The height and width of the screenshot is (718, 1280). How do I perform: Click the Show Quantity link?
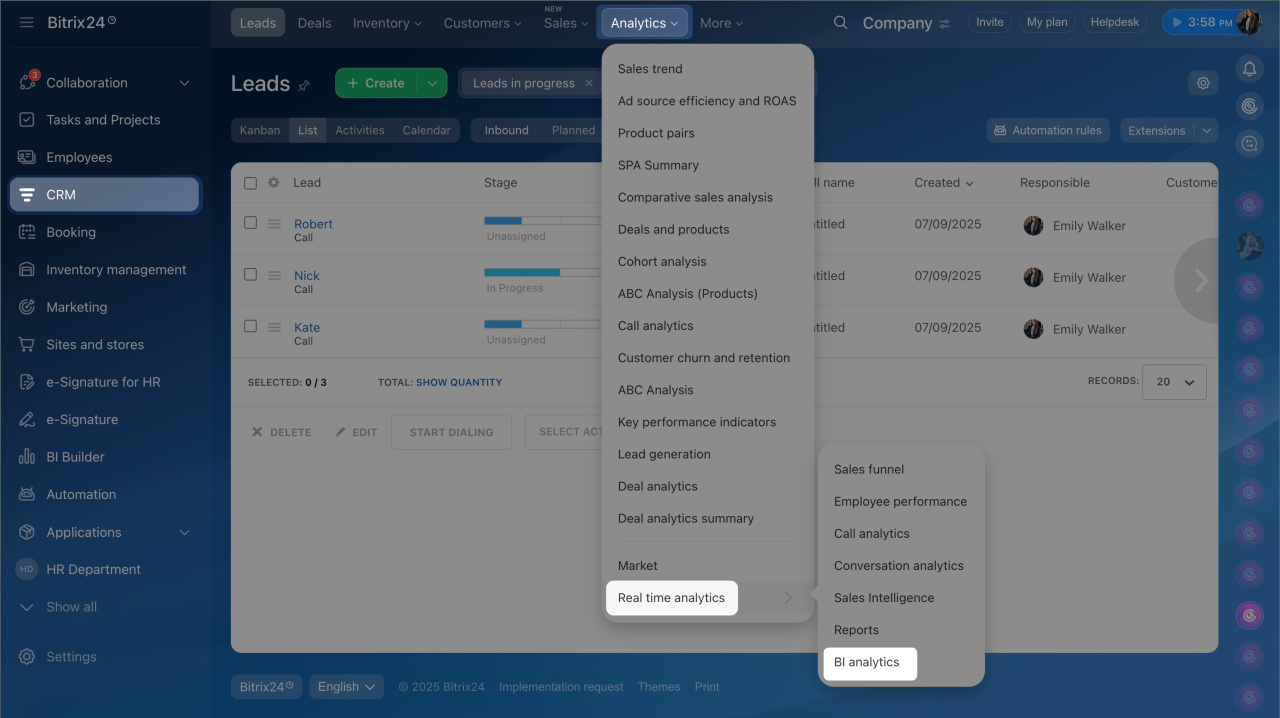459,382
